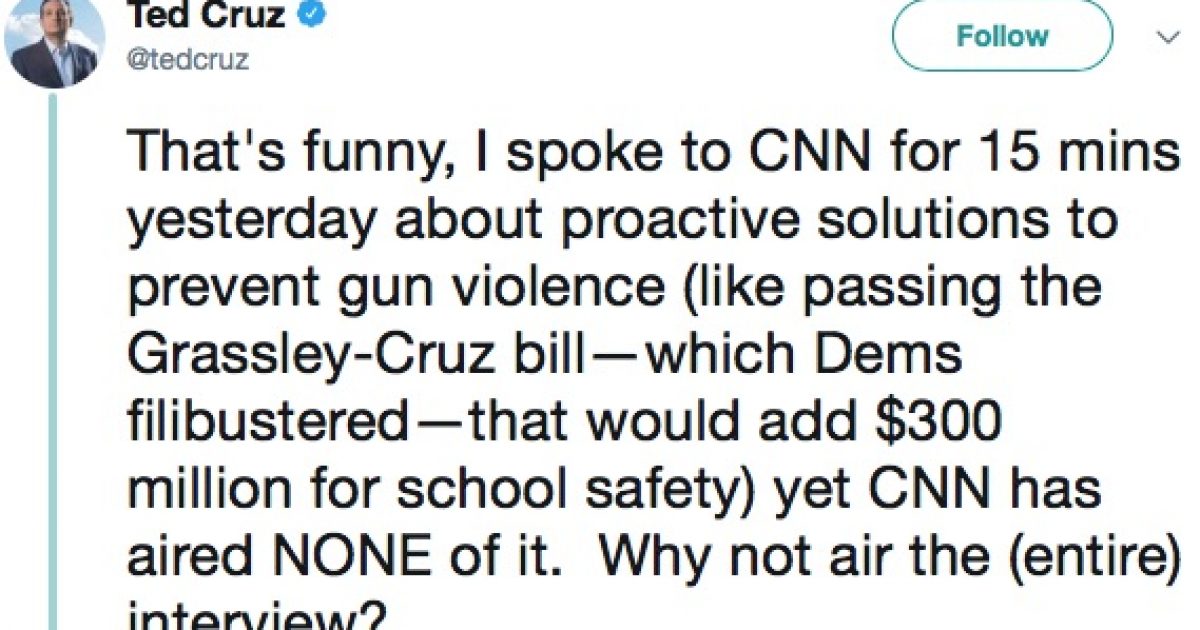
Task: Click the partially visible "interview?" line
Action: click(x=256, y=617)
